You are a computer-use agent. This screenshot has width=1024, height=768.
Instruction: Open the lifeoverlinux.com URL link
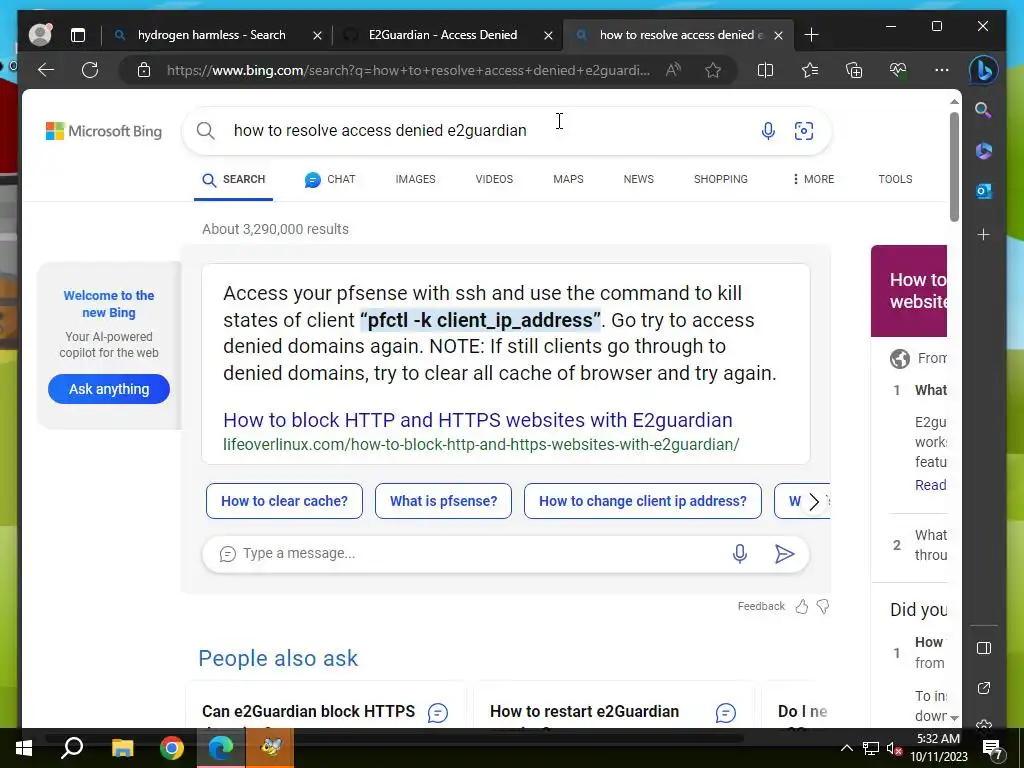tap(481, 445)
